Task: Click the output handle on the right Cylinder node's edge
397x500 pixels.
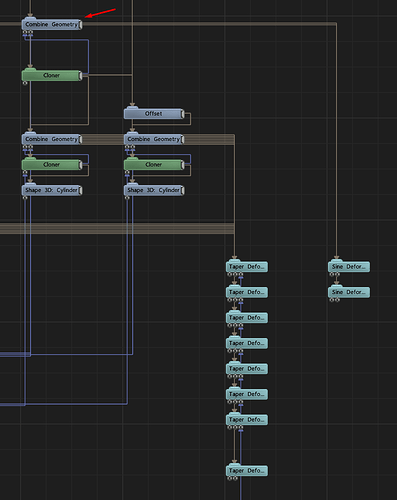Action: click(x=182, y=190)
